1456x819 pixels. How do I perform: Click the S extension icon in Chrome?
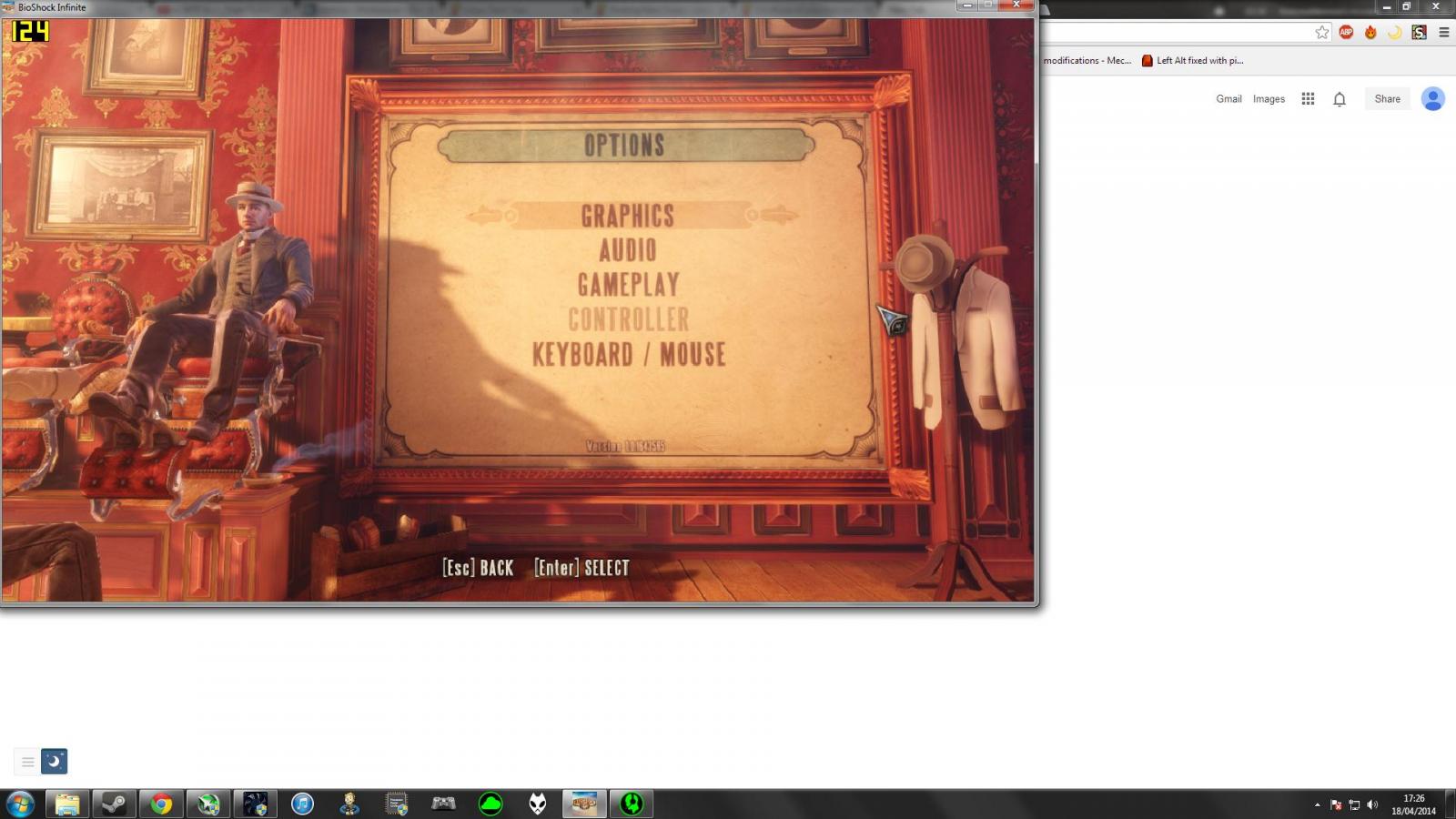pos(1419,32)
